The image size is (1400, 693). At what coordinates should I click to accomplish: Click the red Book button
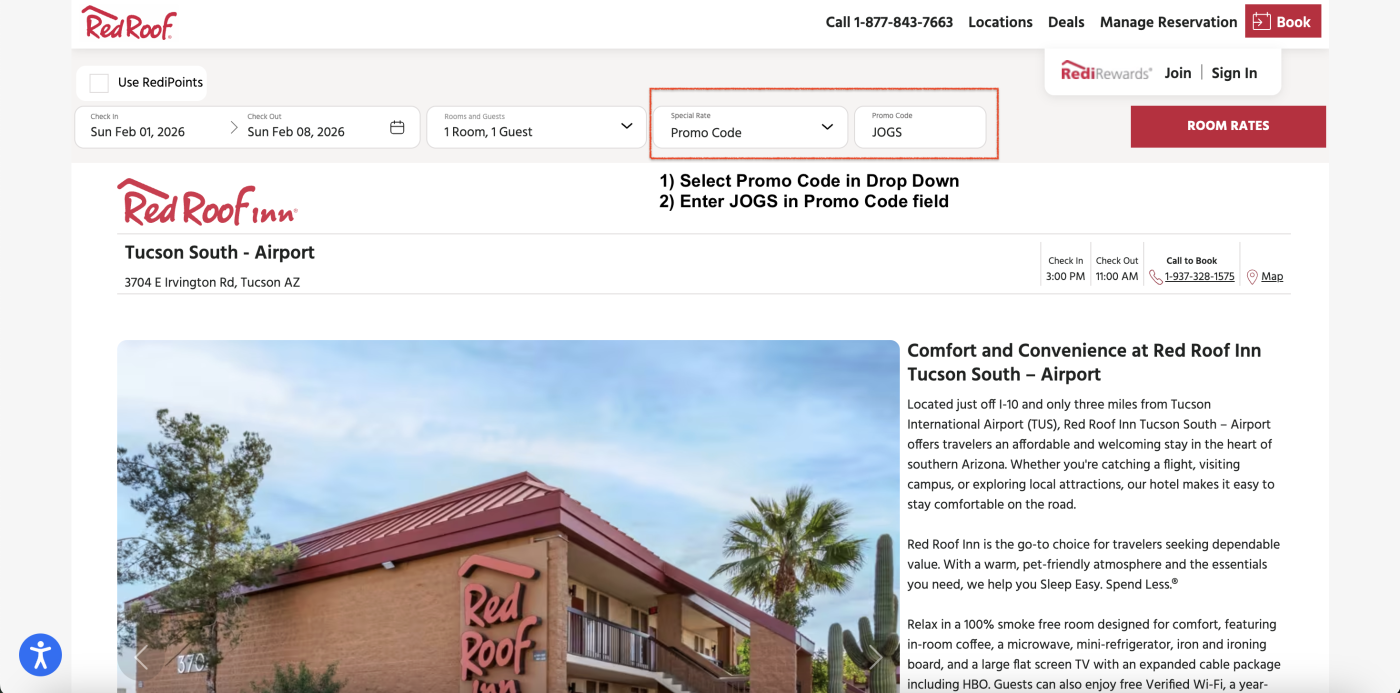[1283, 21]
